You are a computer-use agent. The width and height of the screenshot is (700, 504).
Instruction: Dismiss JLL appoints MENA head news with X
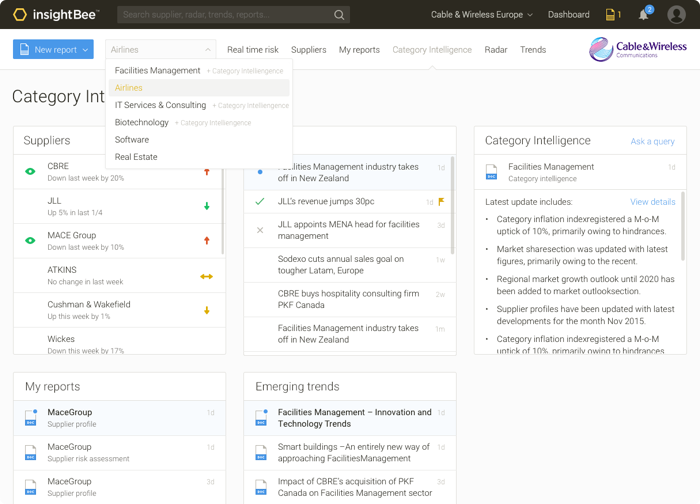coord(260,230)
